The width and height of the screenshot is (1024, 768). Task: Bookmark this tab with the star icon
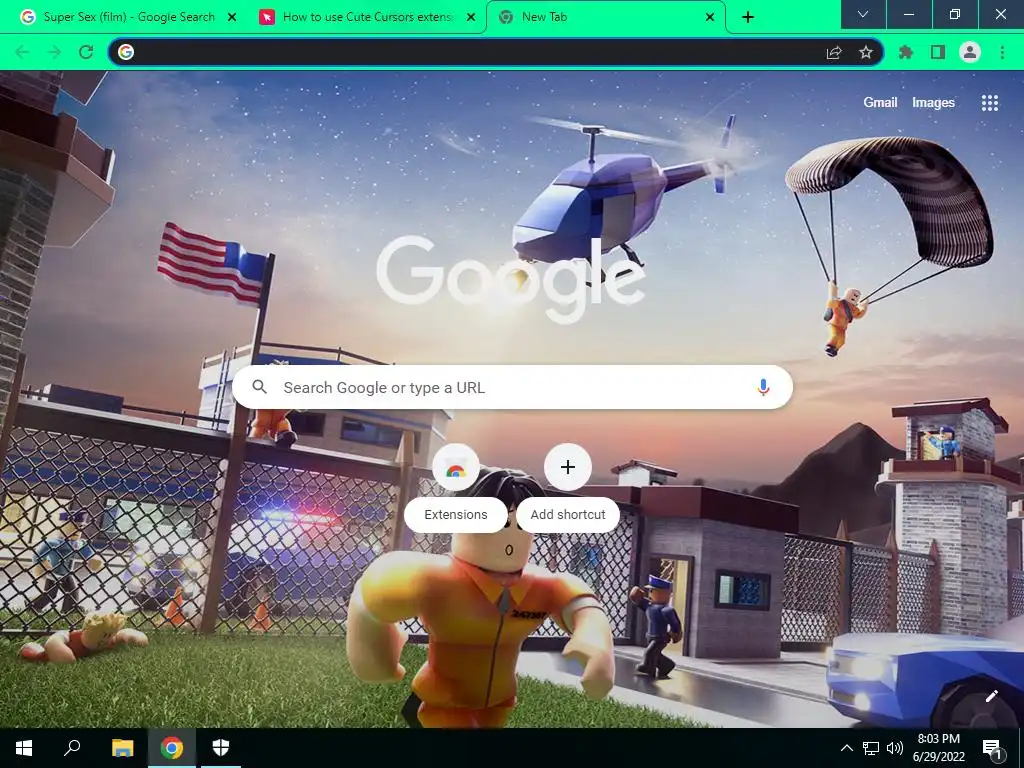(x=866, y=52)
